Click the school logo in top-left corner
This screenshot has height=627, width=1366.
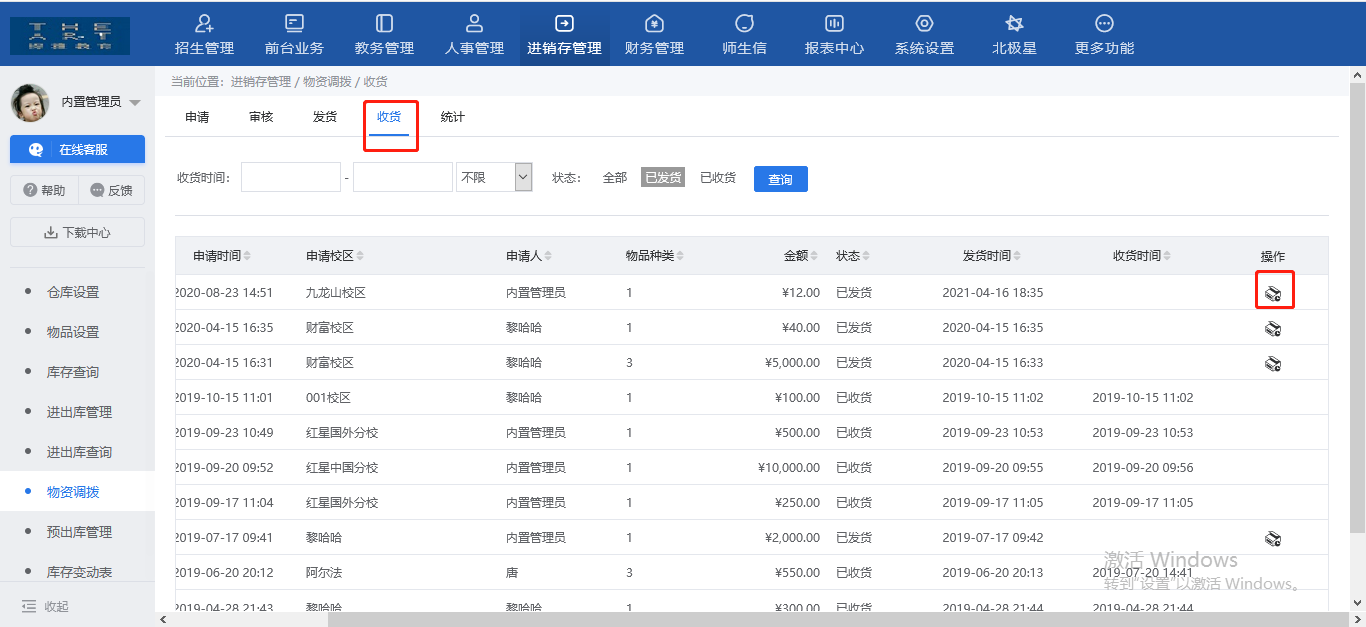pyautogui.click(x=70, y=35)
